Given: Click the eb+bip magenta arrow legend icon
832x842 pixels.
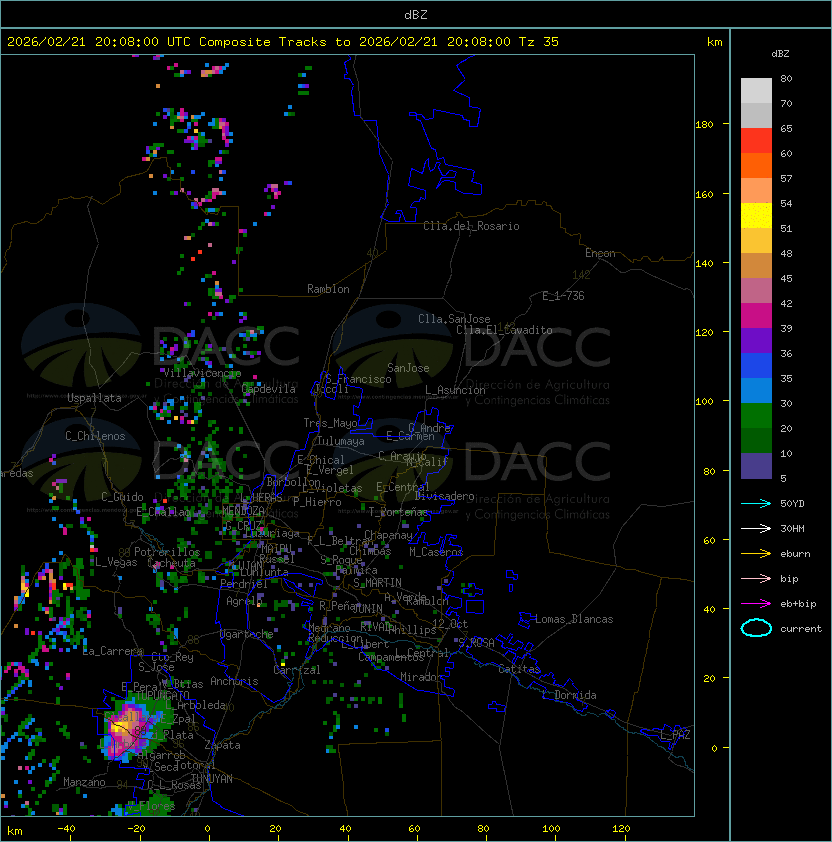Looking at the screenshot, I should click(756, 604).
